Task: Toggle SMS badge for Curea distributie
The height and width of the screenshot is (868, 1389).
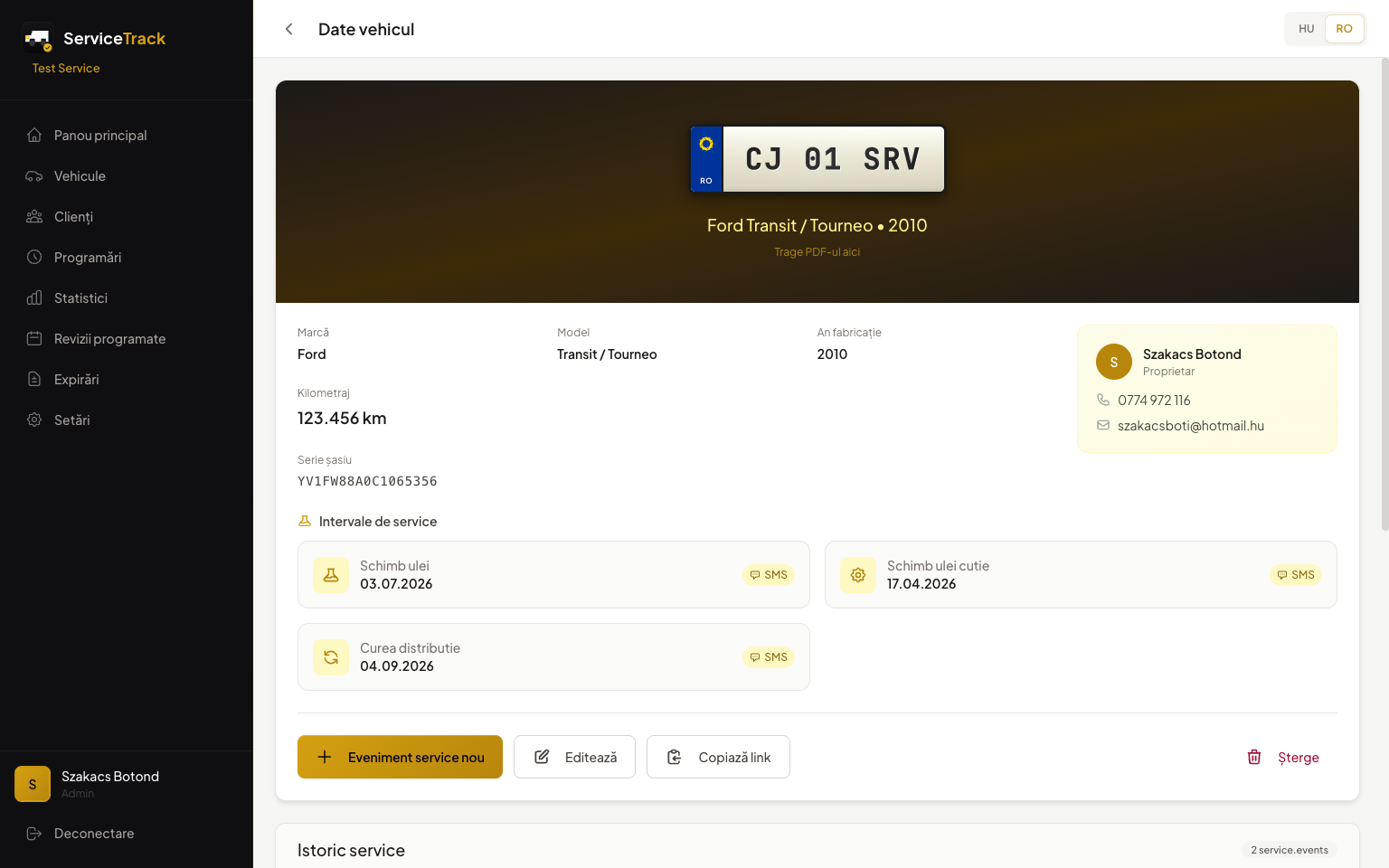Action: pos(769,657)
